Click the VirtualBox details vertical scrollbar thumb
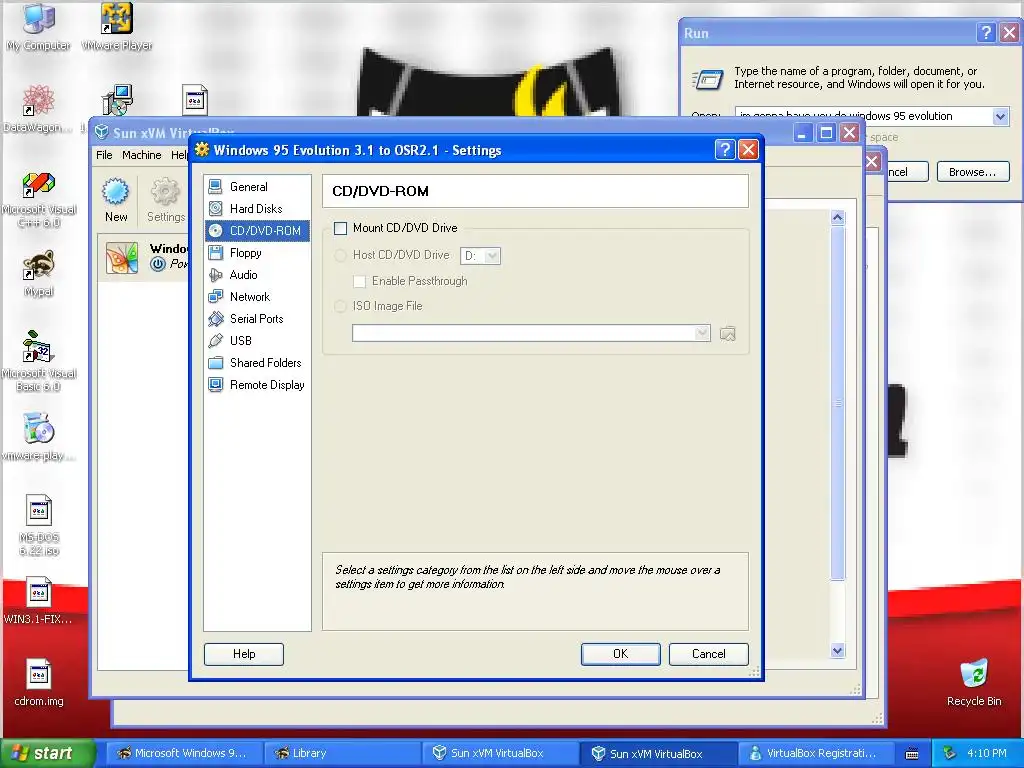This screenshot has height=768, width=1024. click(838, 404)
